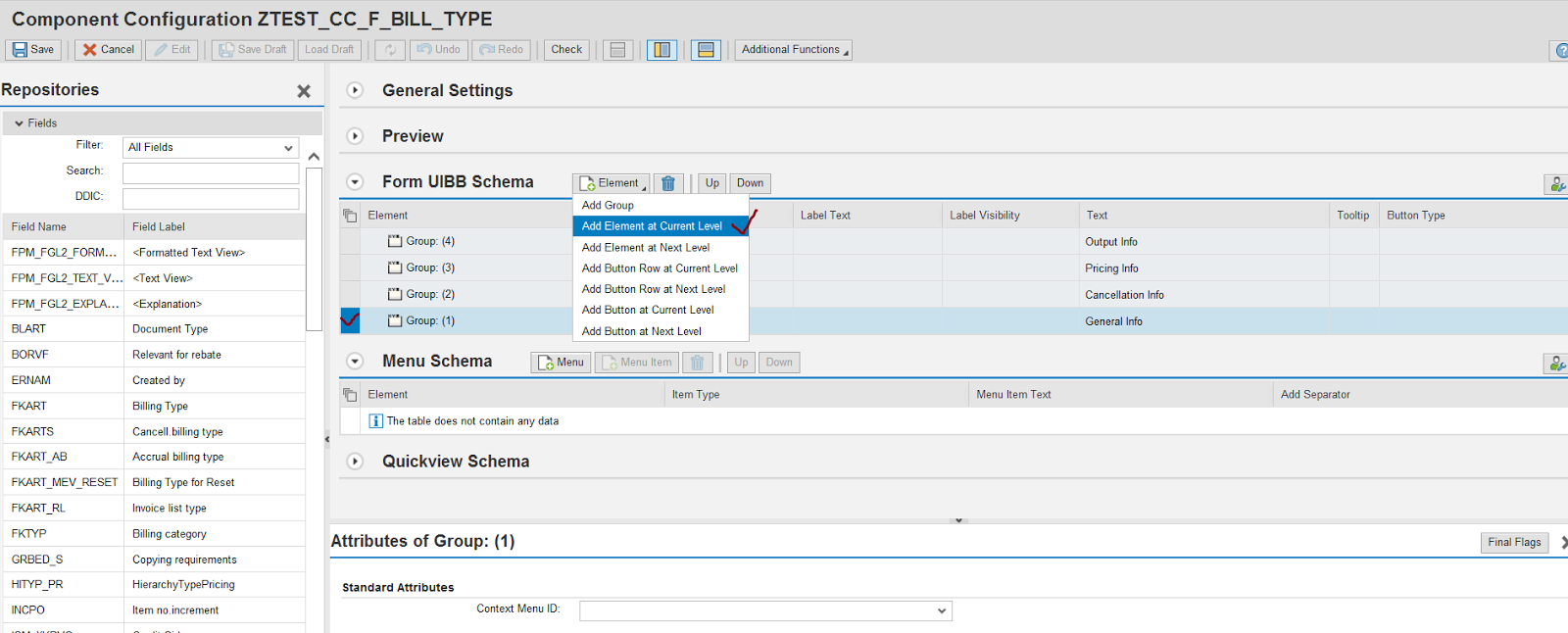Choose Add Element at Current Level

tap(652, 226)
